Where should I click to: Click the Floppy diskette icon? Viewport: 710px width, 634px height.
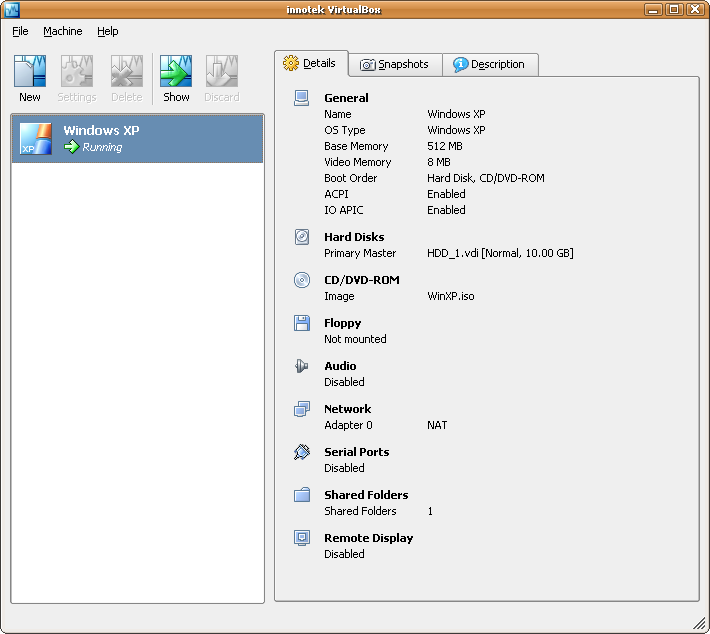[x=302, y=323]
